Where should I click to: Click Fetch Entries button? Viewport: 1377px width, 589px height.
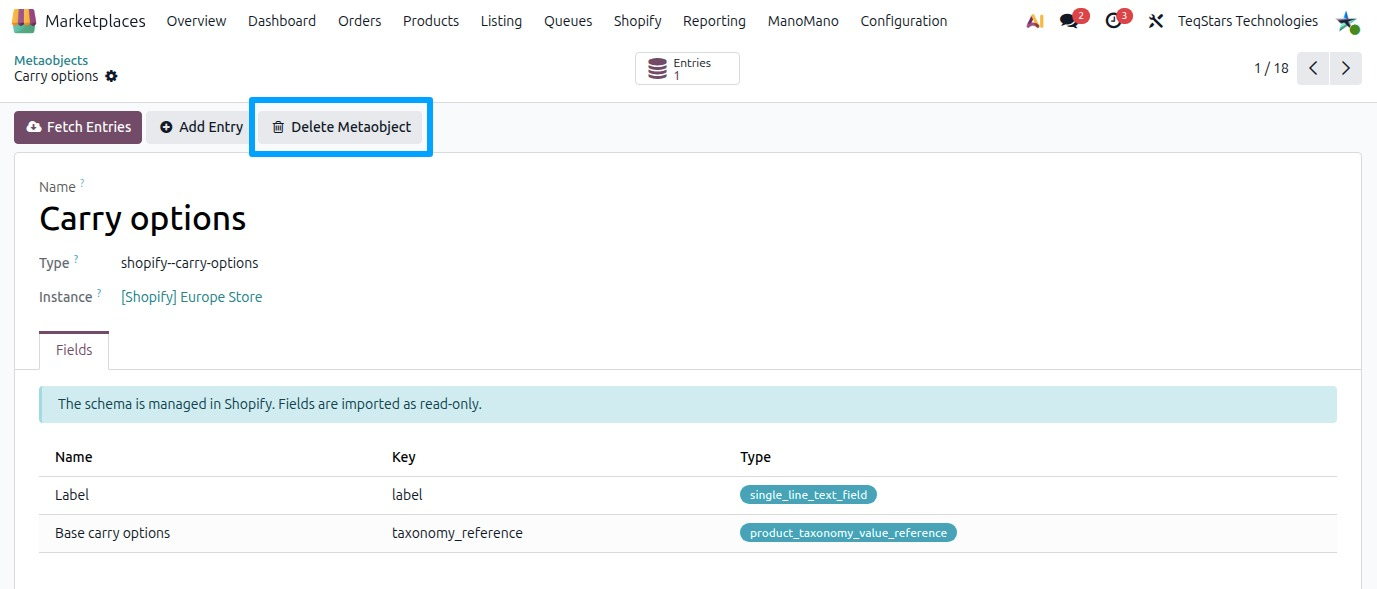point(78,127)
